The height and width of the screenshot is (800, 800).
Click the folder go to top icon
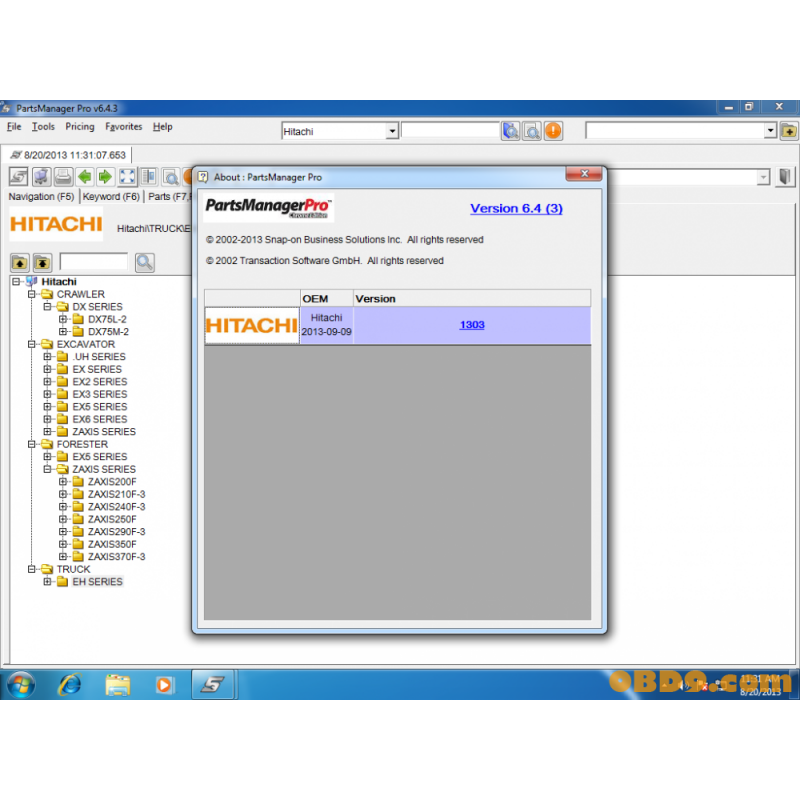point(42,263)
